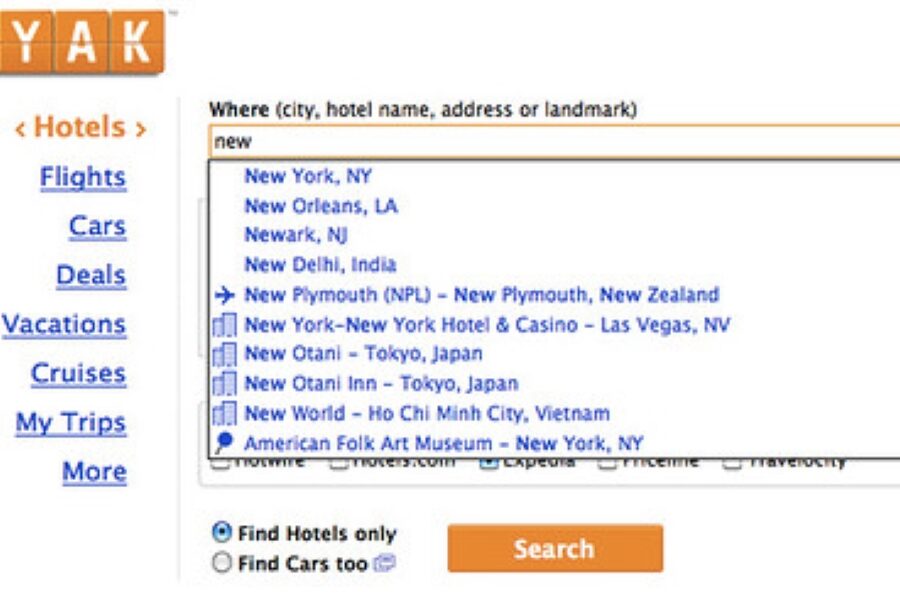Click the hotel icon beside New World – Ho Chi Minh City

tap(224, 413)
